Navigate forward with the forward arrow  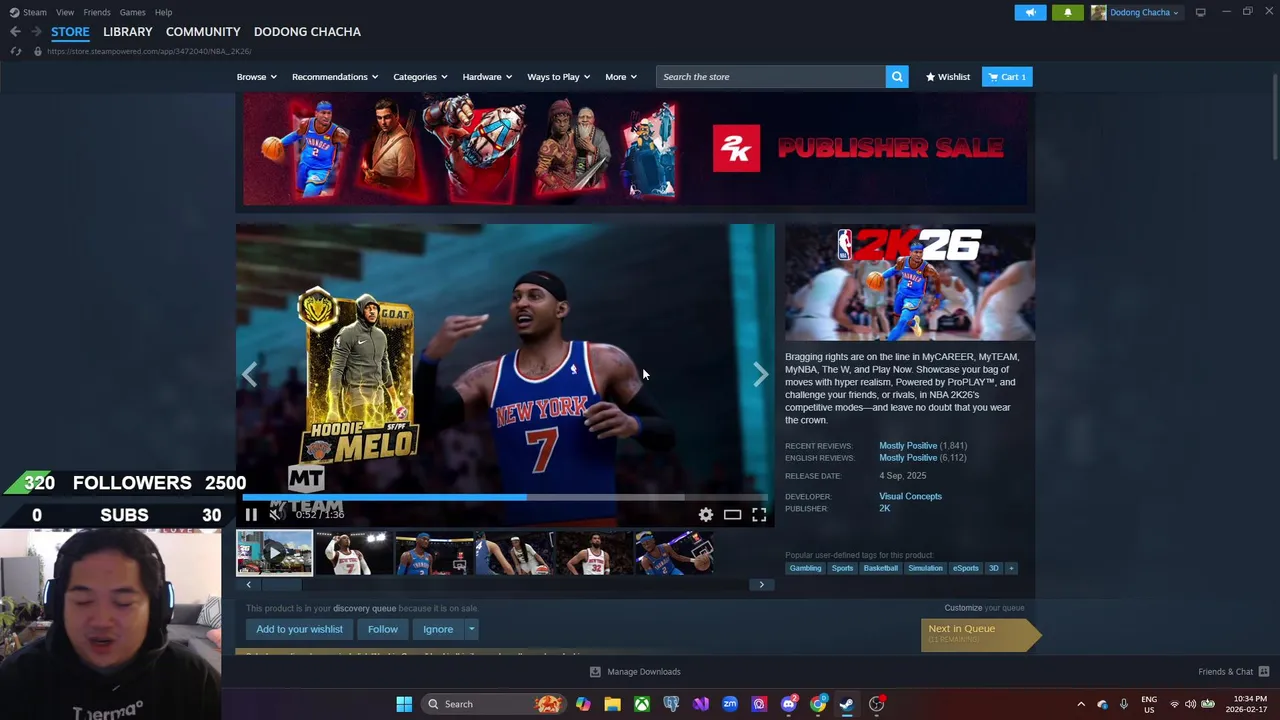coord(36,32)
